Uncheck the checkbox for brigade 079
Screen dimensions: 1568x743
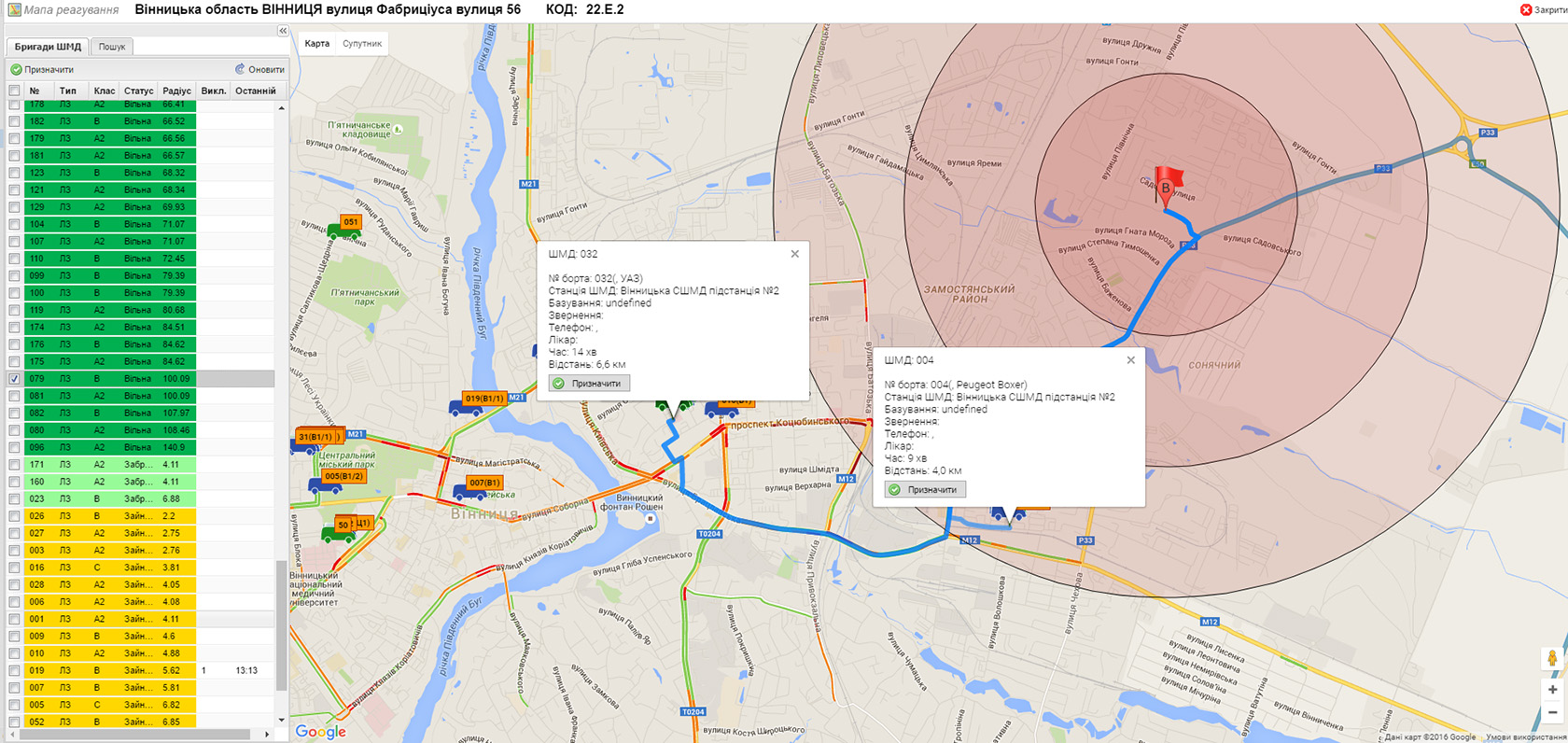(x=14, y=379)
